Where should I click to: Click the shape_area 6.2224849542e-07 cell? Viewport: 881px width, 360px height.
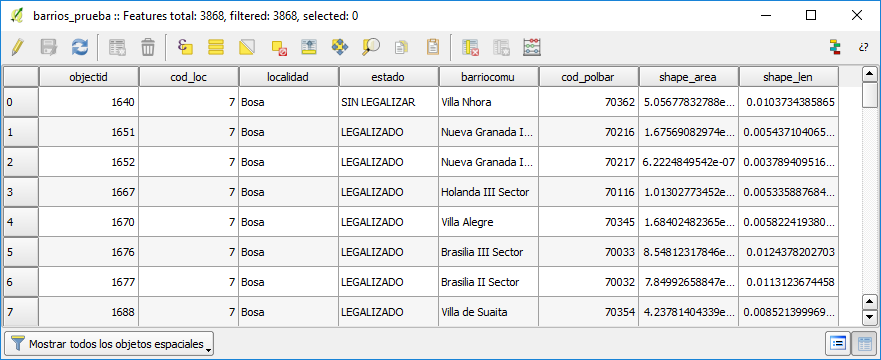click(x=688, y=162)
